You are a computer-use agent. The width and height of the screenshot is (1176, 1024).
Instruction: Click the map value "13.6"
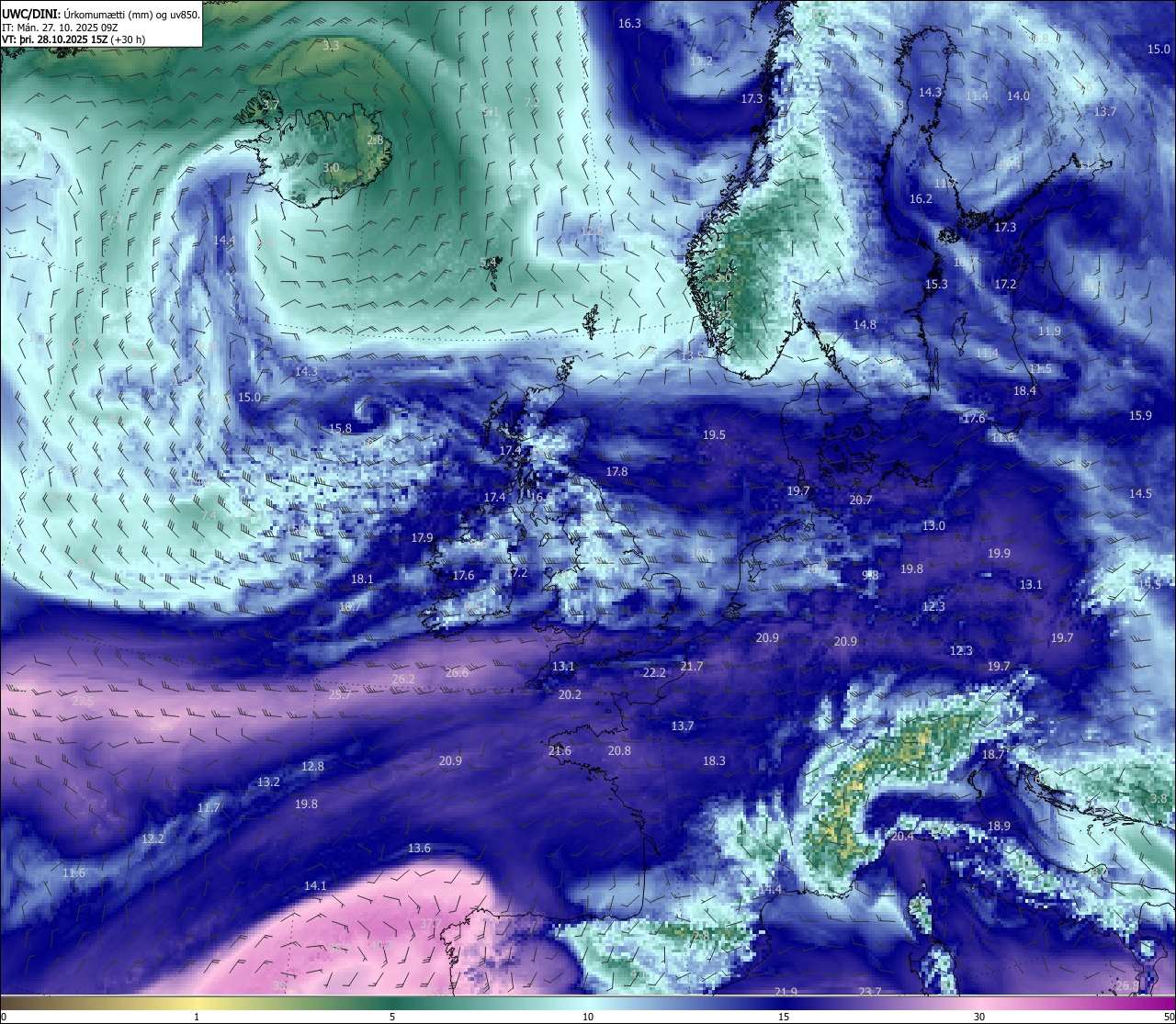coord(419,848)
